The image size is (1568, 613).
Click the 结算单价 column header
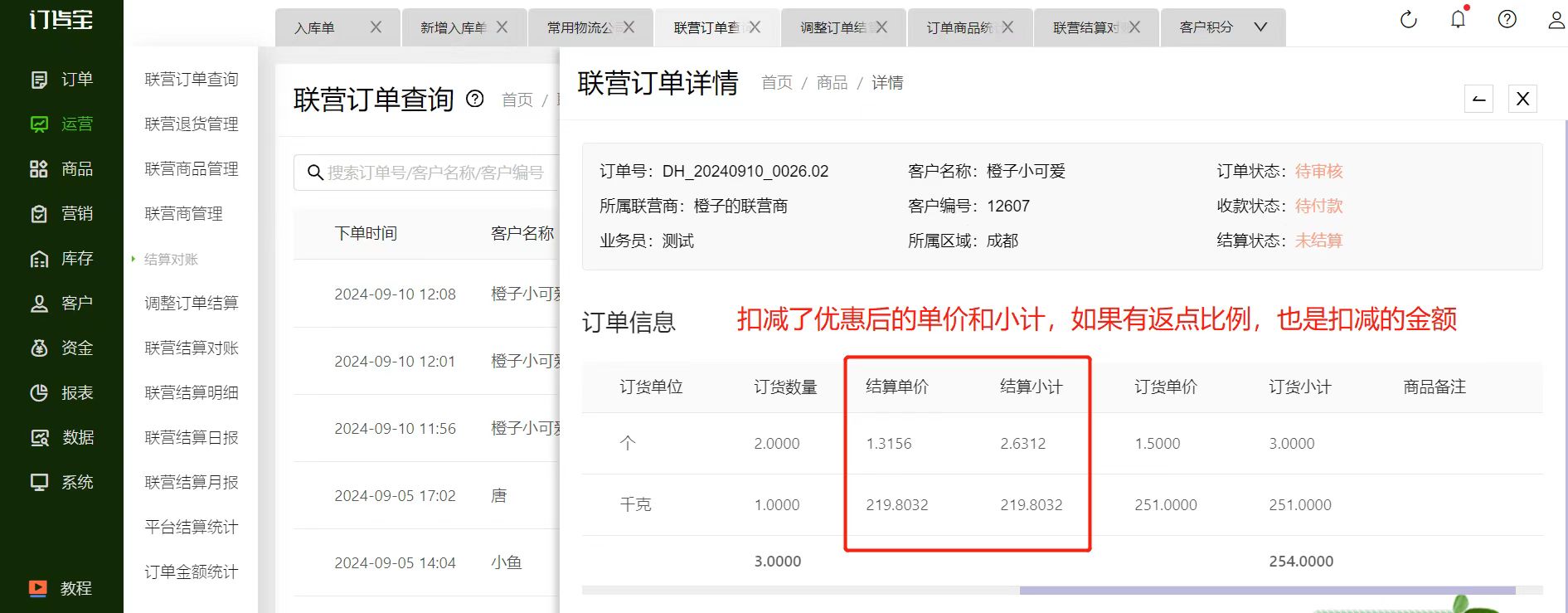click(897, 387)
